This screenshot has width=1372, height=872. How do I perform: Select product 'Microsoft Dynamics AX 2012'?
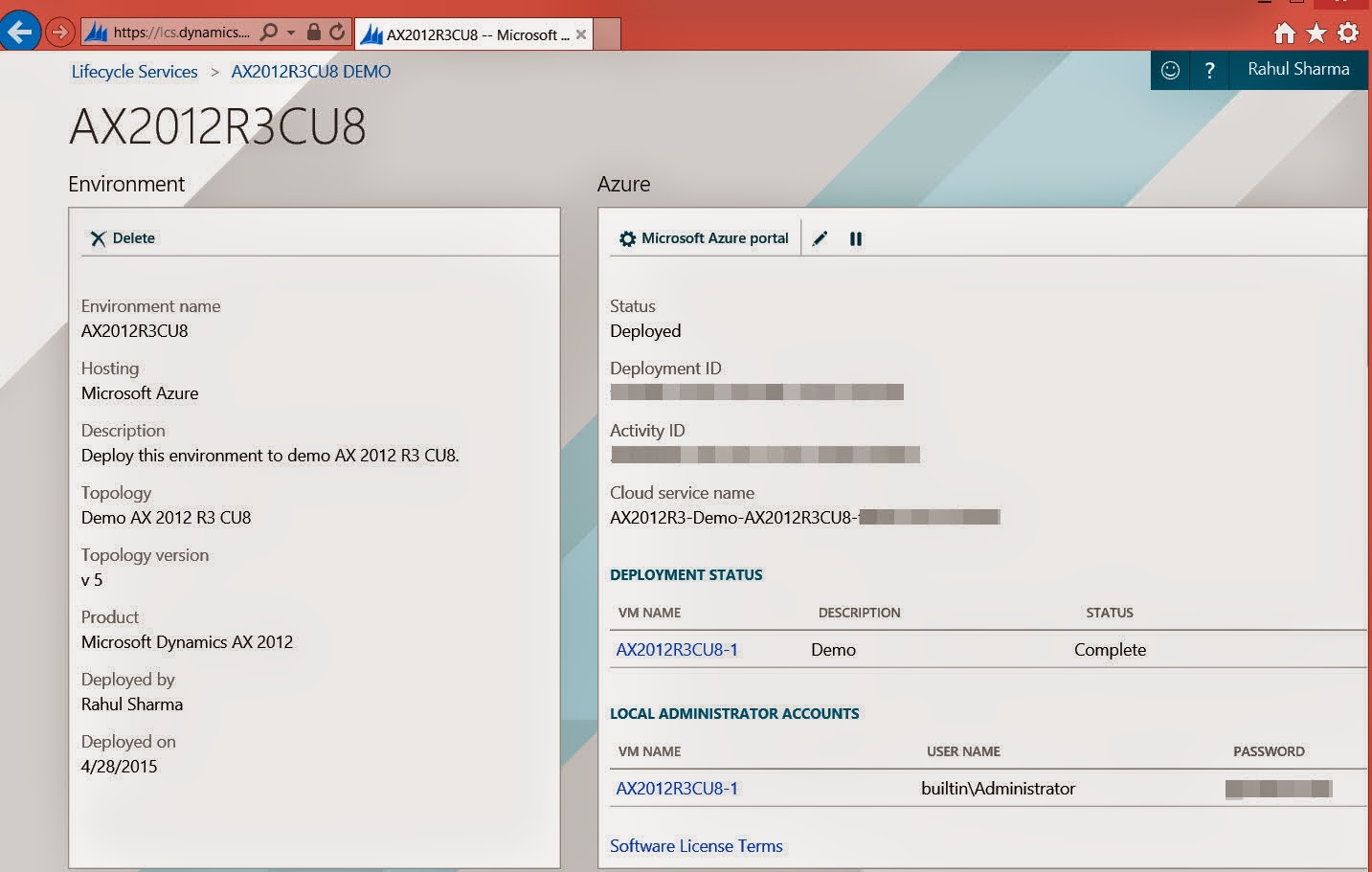187,642
